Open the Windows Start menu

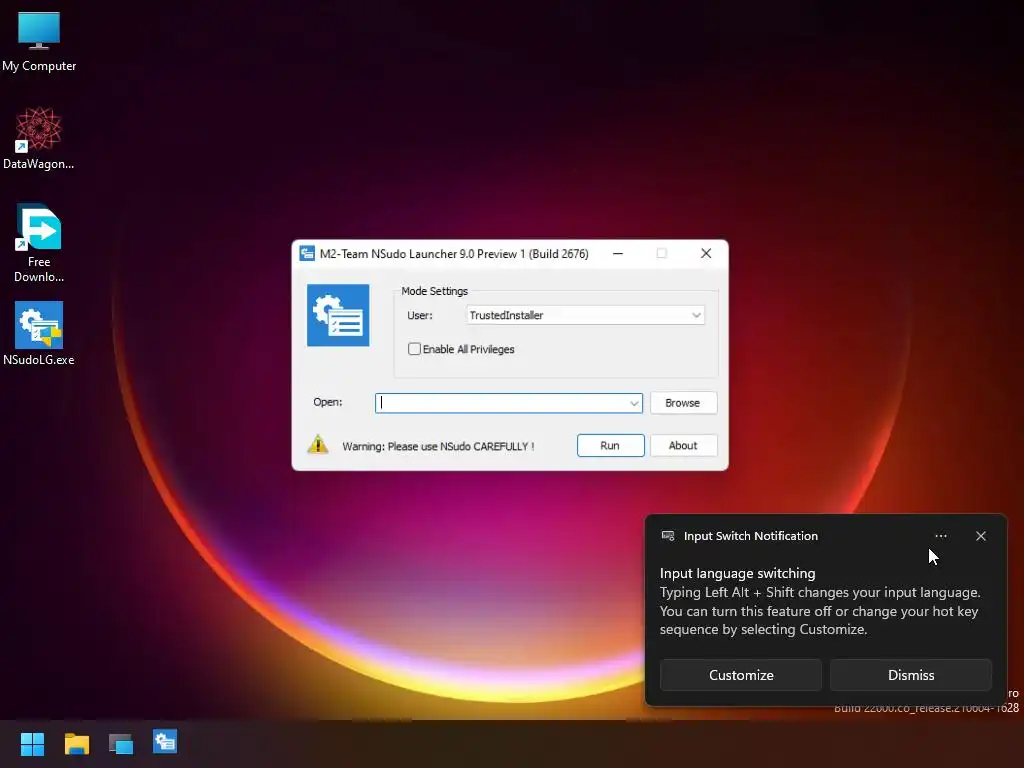(32, 743)
